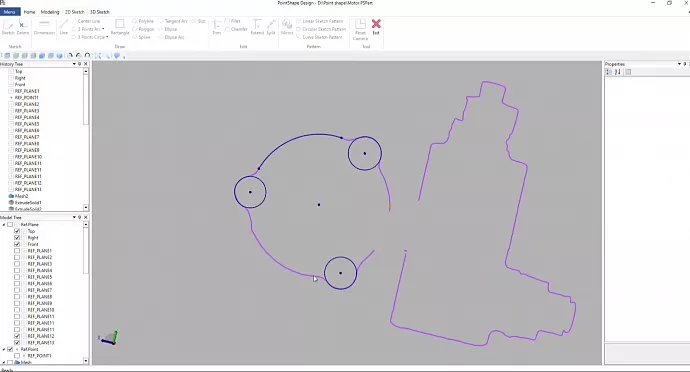Viewport: 690px width, 372px height.
Task: Collapse the Ref.Point node in Model Tree
Action: 4,349
